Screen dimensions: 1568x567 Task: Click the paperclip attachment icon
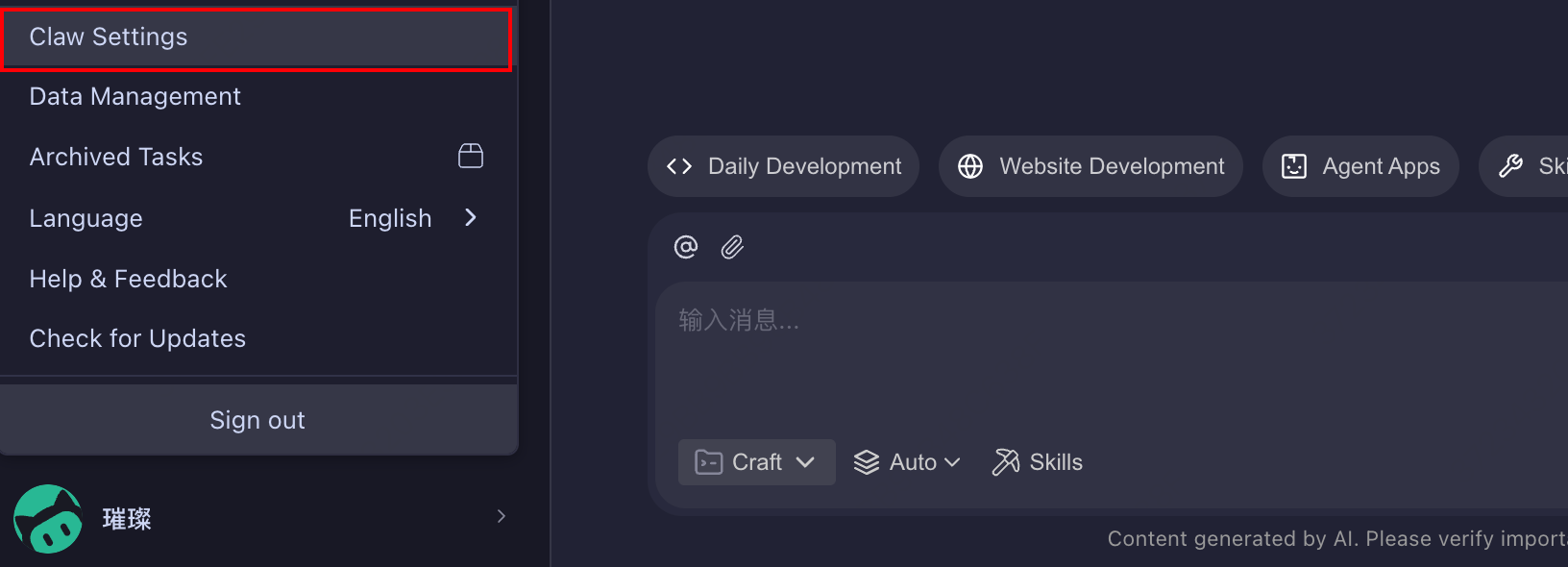(x=733, y=247)
